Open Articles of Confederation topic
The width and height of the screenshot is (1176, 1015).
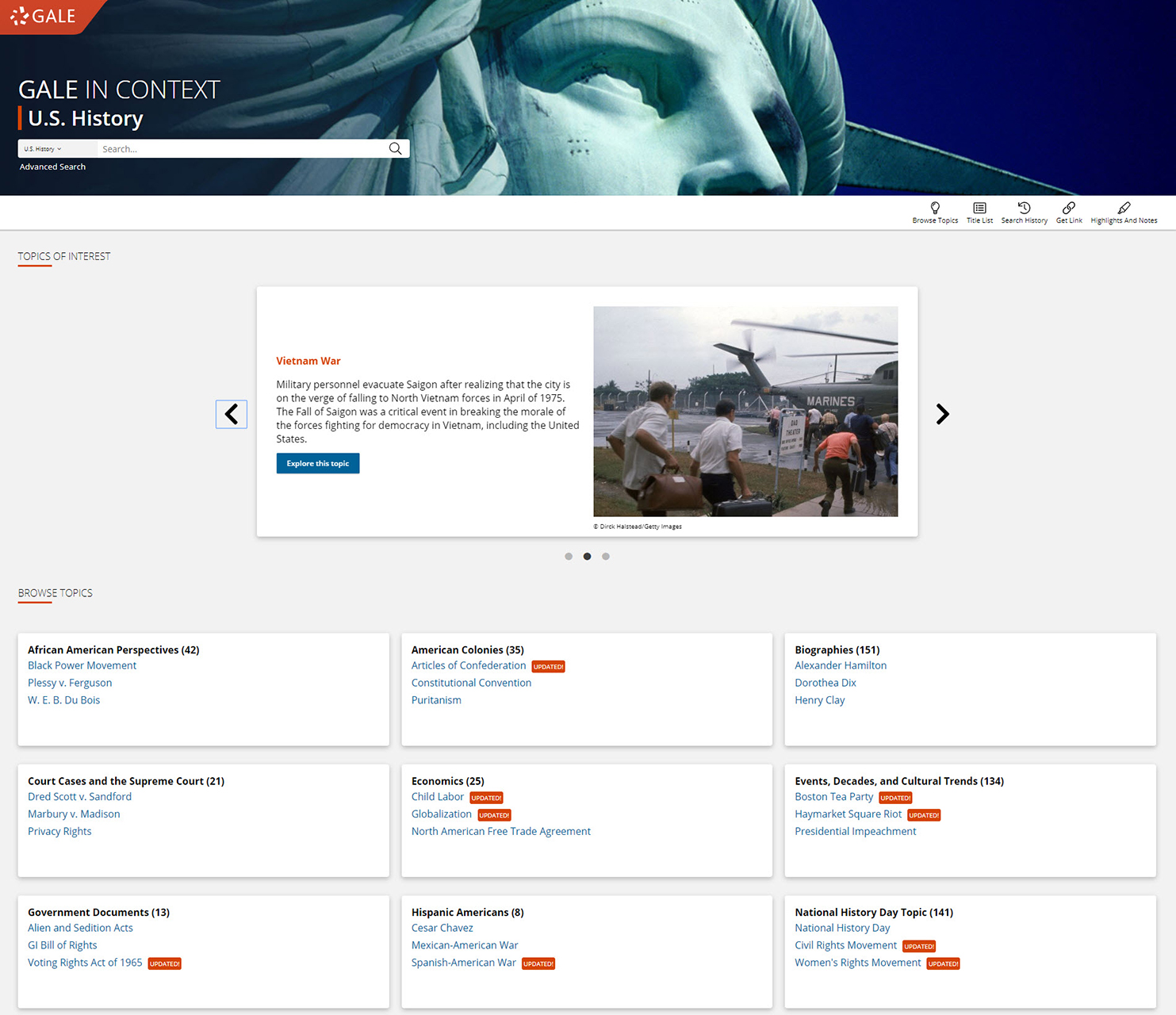pyautogui.click(x=469, y=665)
